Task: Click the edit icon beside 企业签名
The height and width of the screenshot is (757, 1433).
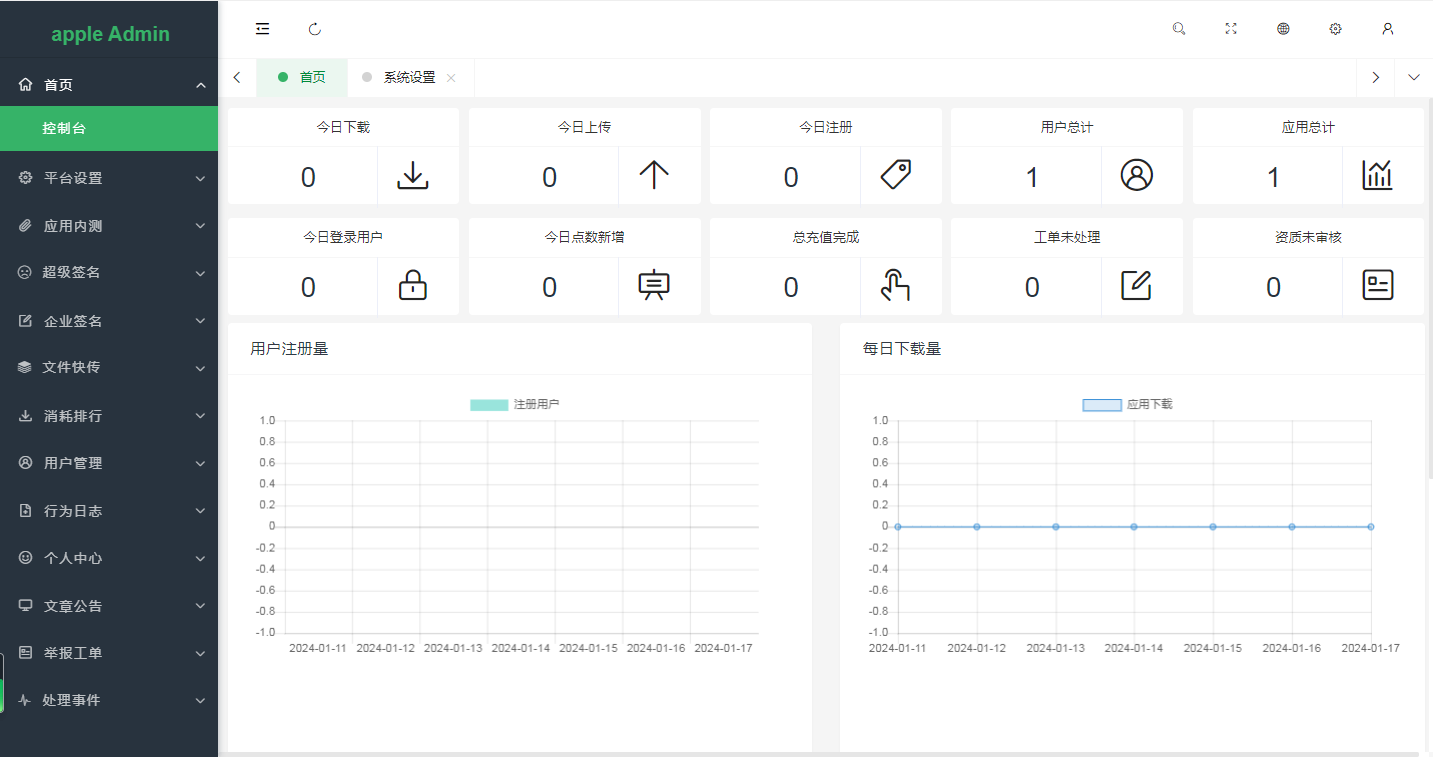Action: (26, 321)
